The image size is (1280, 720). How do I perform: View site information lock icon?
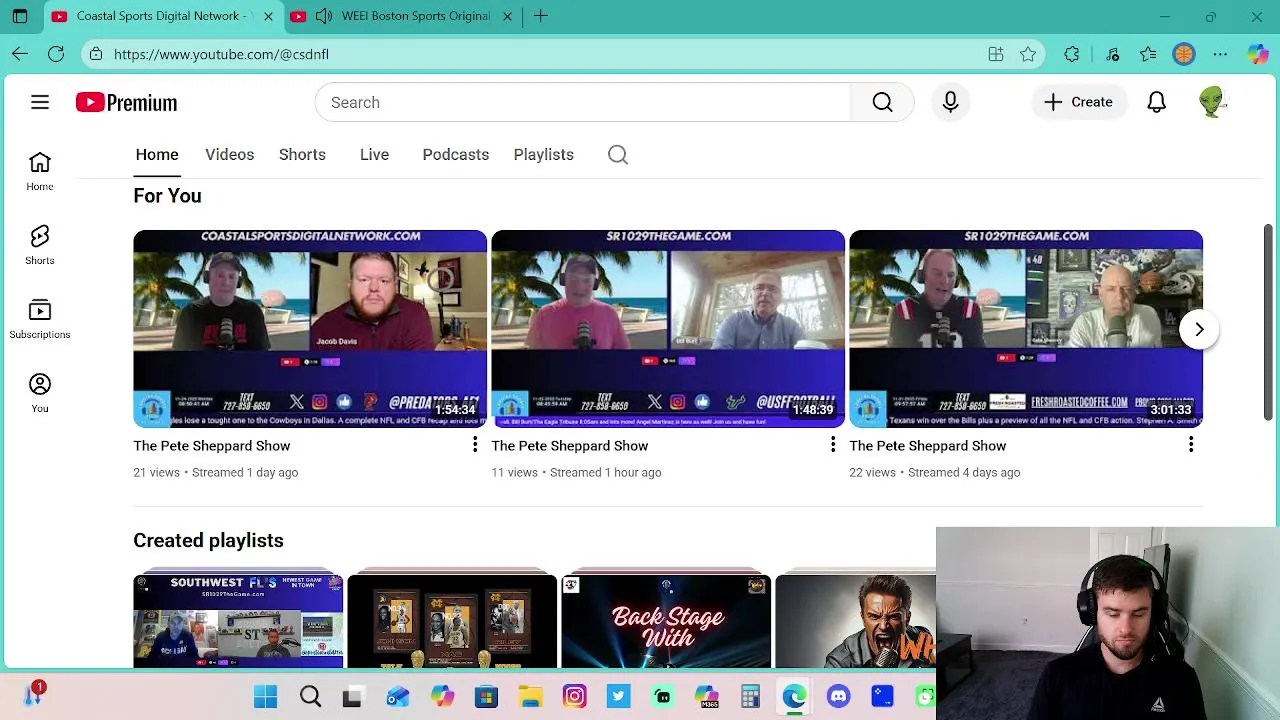click(x=95, y=54)
